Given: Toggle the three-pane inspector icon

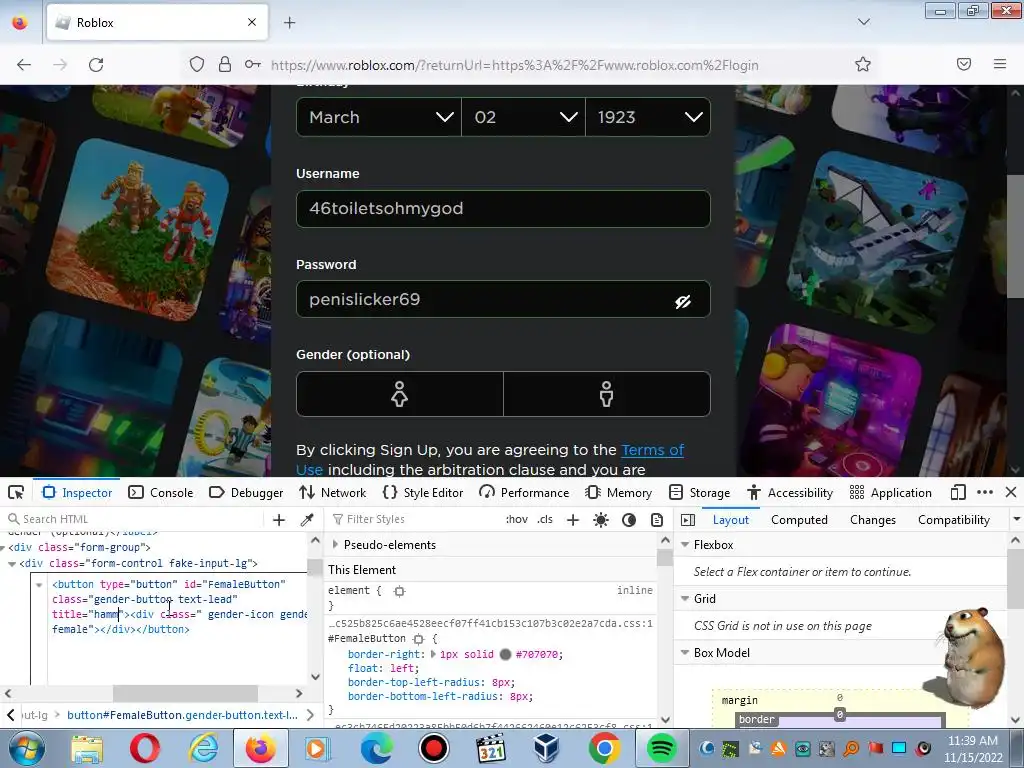Looking at the screenshot, I should tap(688, 519).
